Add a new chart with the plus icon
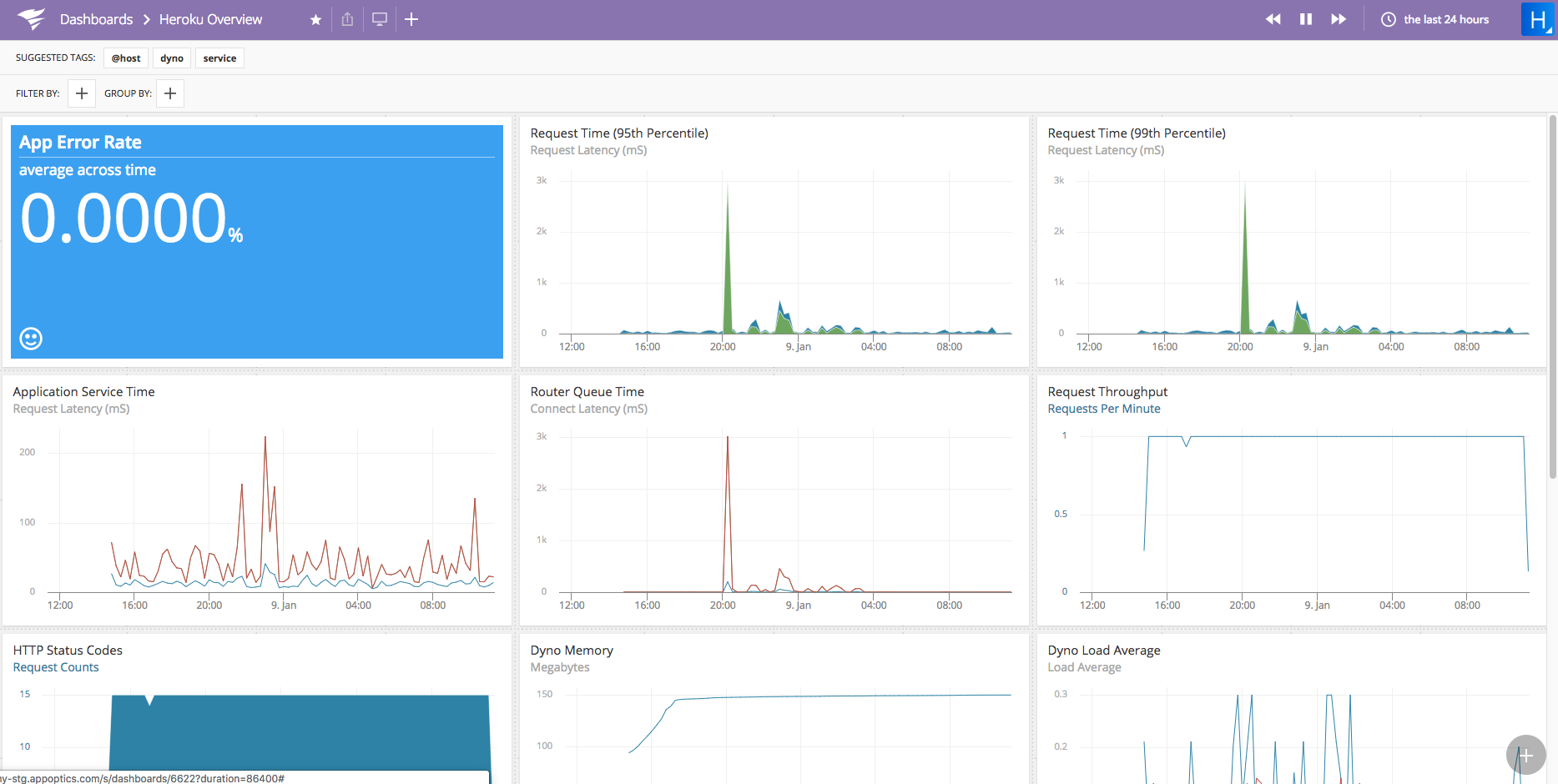This screenshot has width=1558, height=784. pyautogui.click(x=411, y=18)
